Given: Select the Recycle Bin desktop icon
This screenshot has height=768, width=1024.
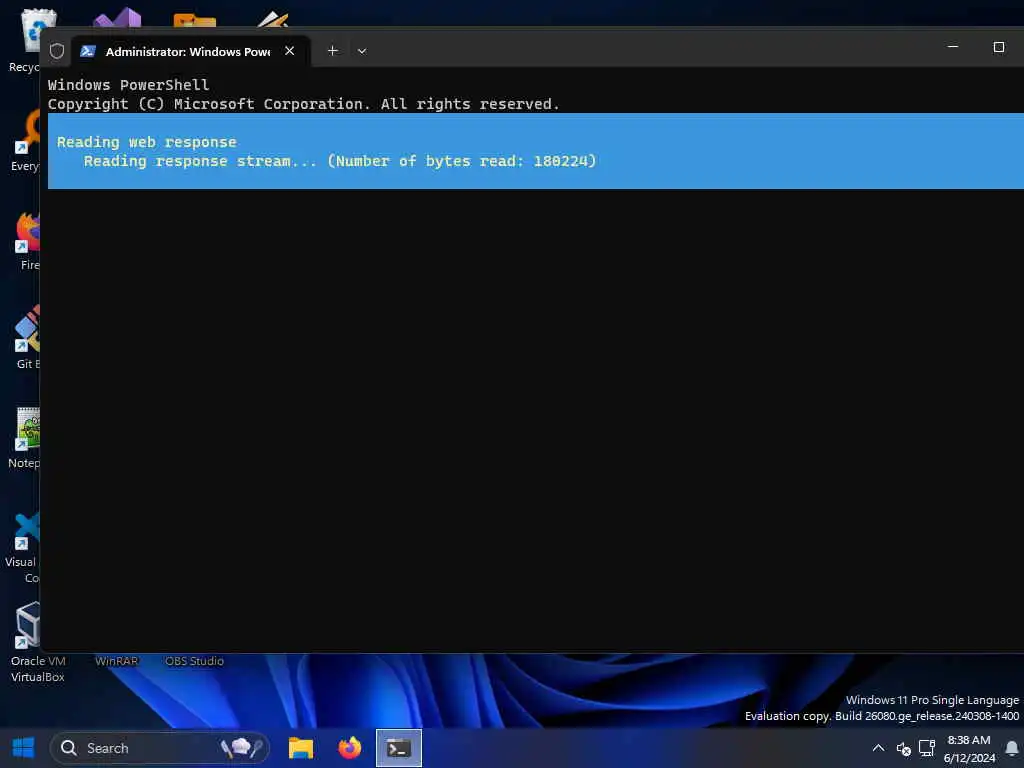Looking at the screenshot, I should click(x=26, y=40).
